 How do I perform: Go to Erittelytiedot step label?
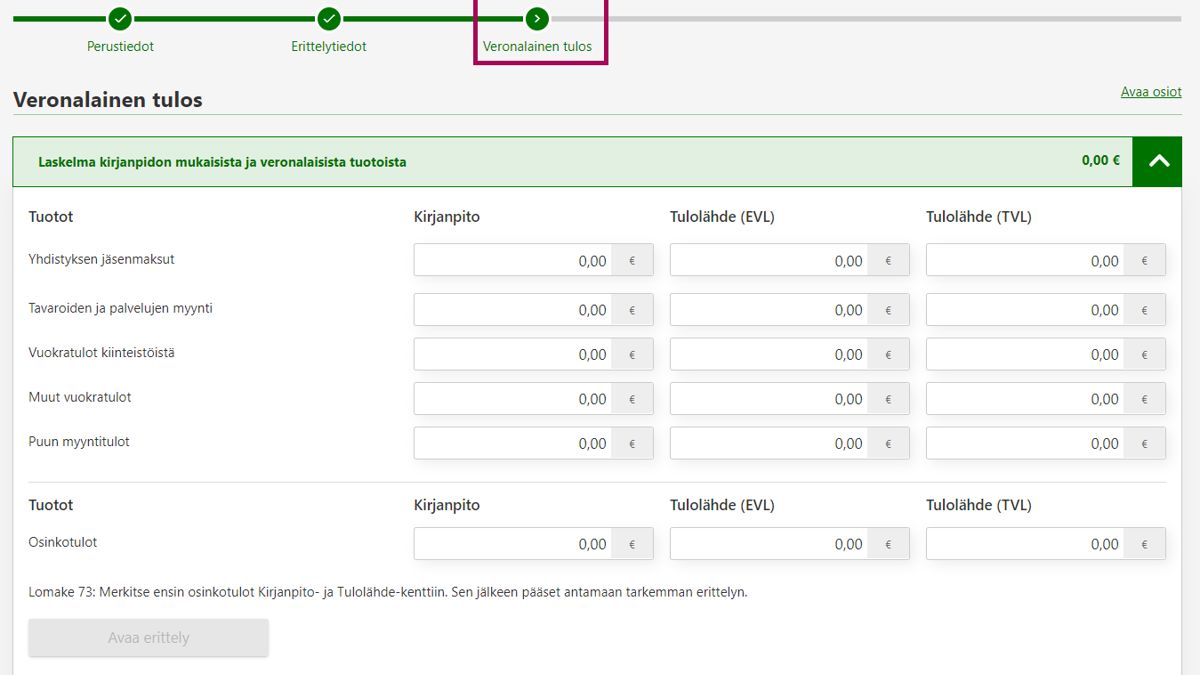329,46
